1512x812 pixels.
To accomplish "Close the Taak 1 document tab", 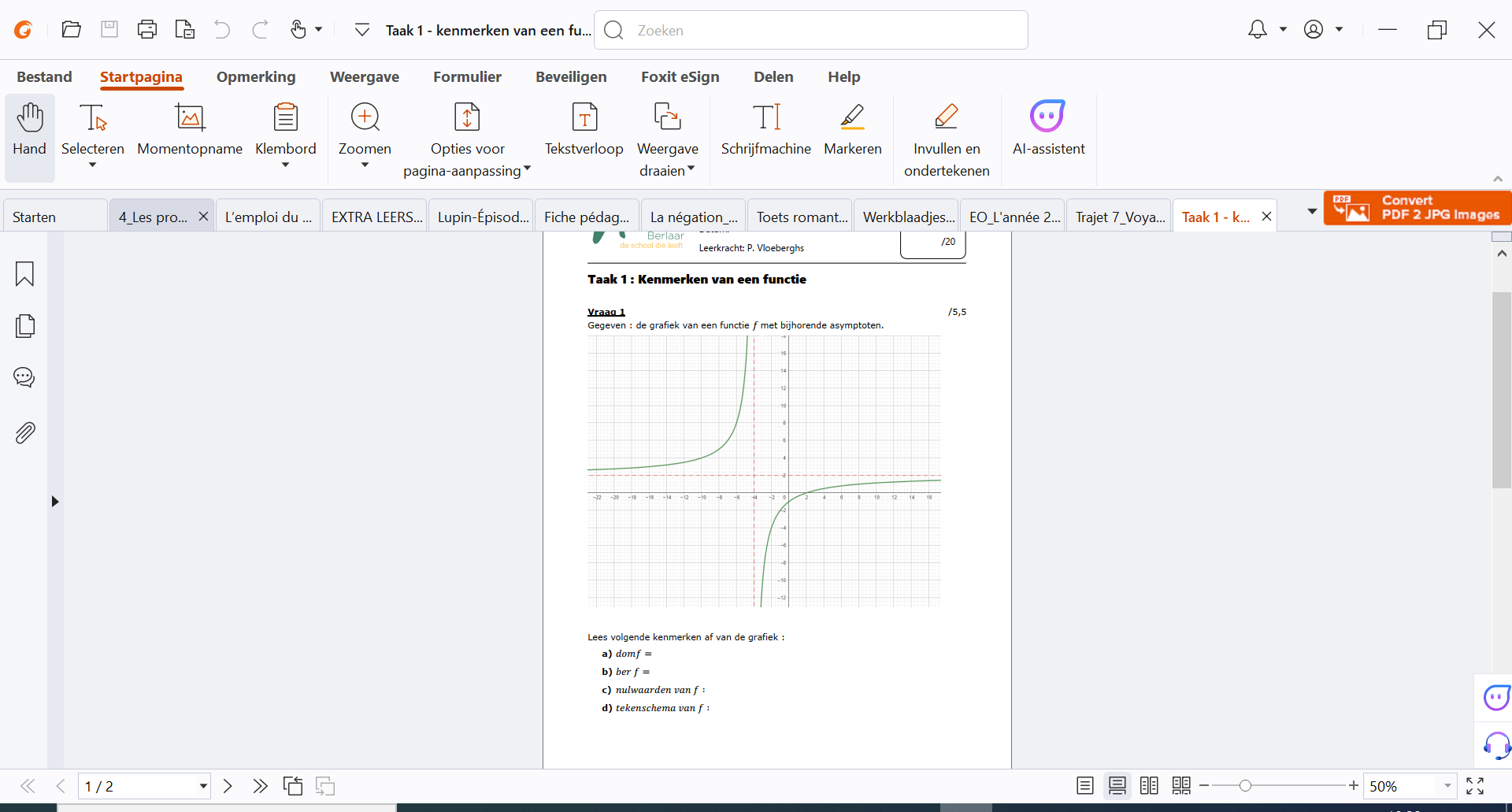I will [x=1266, y=217].
